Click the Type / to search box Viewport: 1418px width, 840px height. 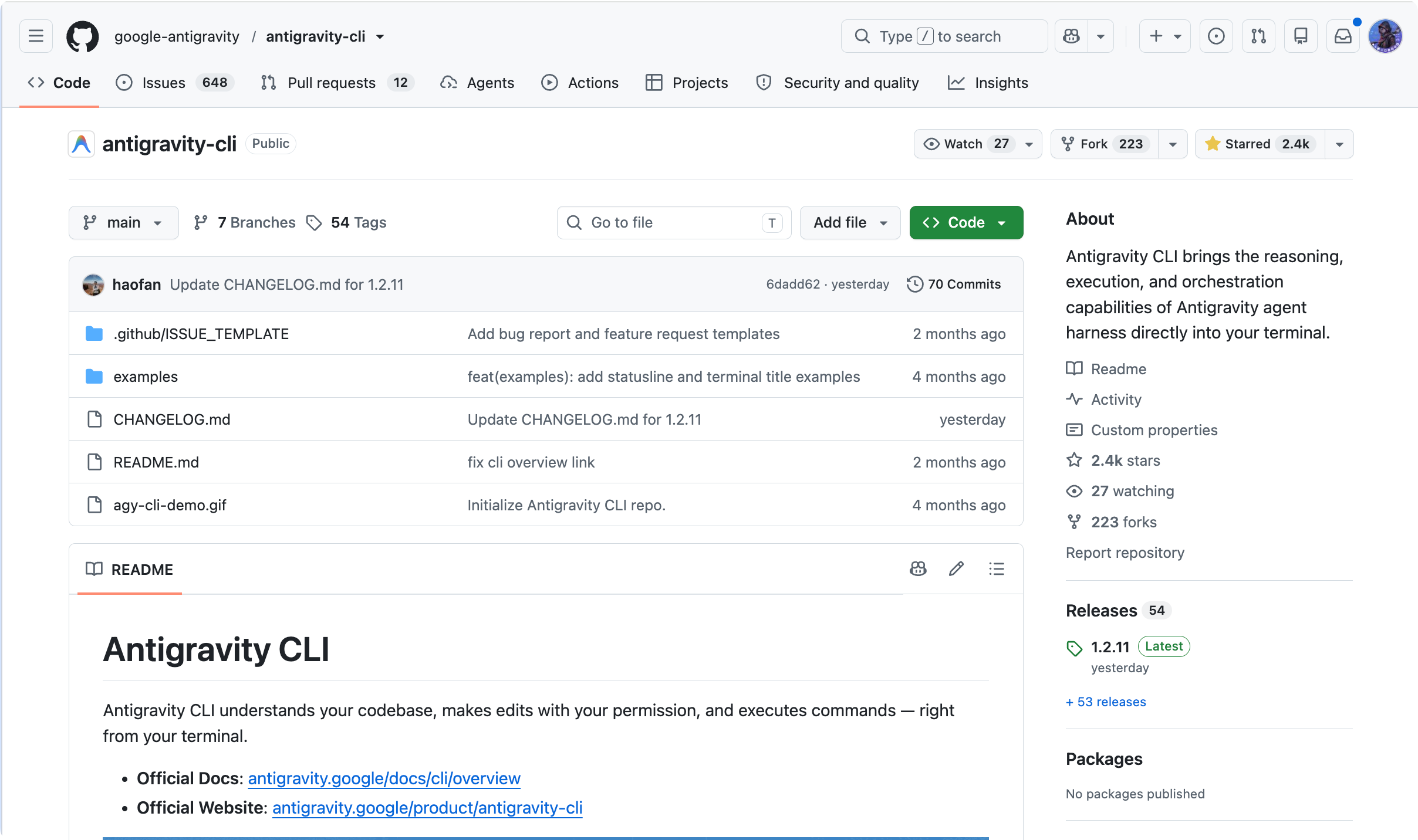[944, 36]
